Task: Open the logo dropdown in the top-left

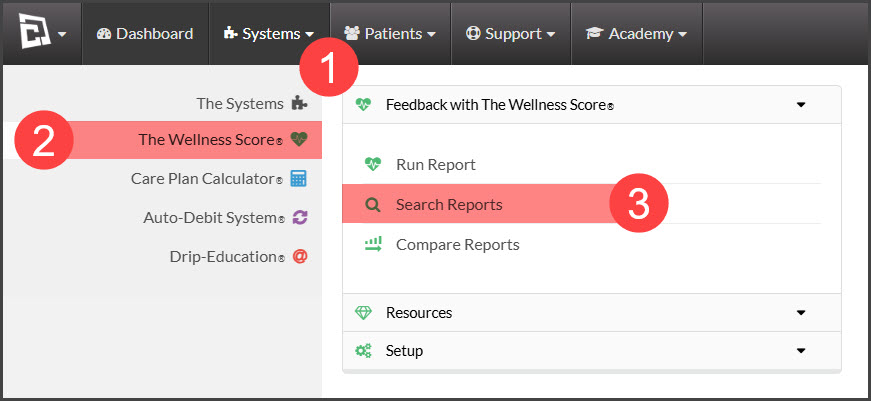Action: (x=42, y=33)
